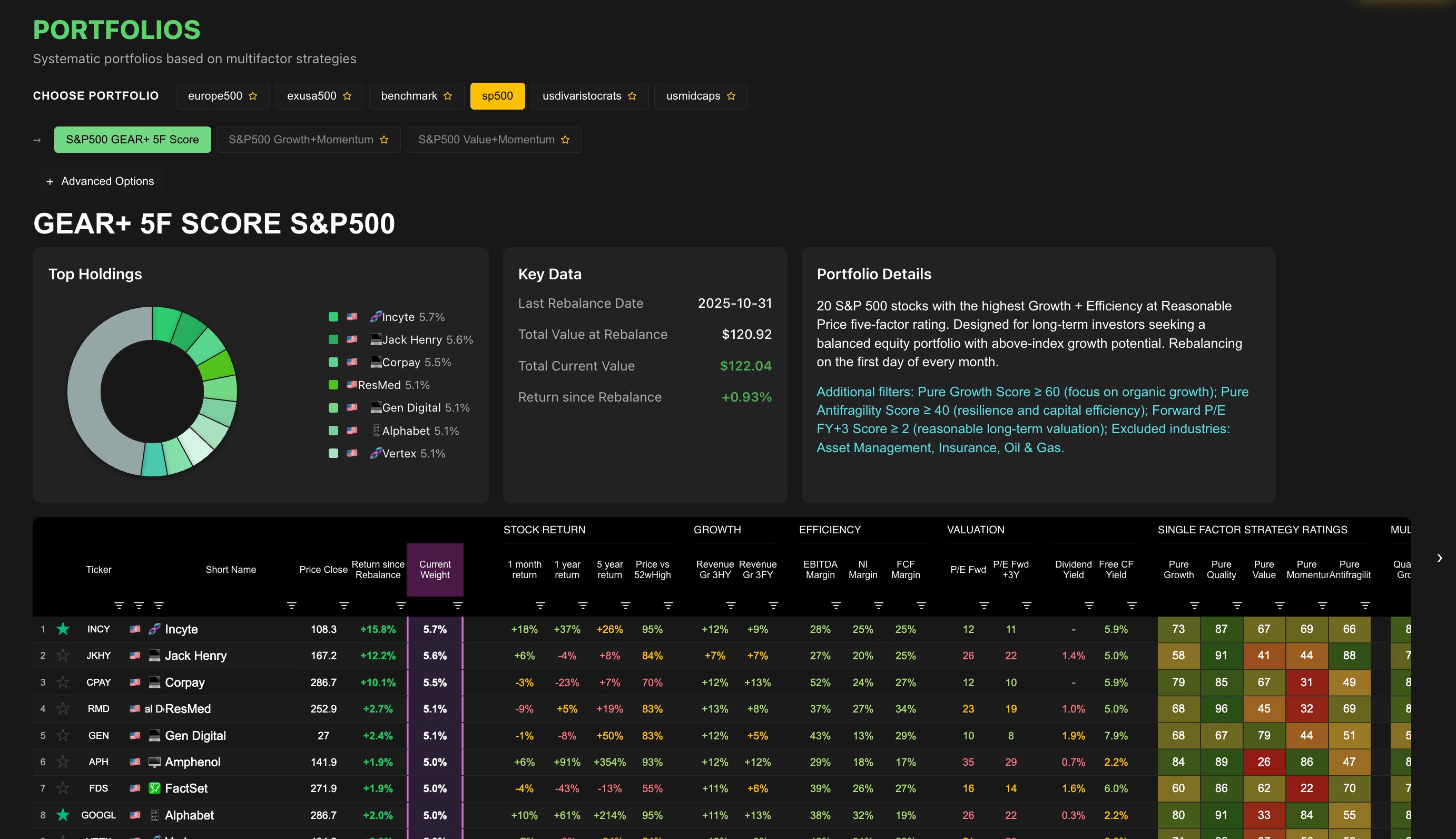Star the JKHY row as favorite
The width and height of the screenshot is (1456, 839).
pos(63,656)
